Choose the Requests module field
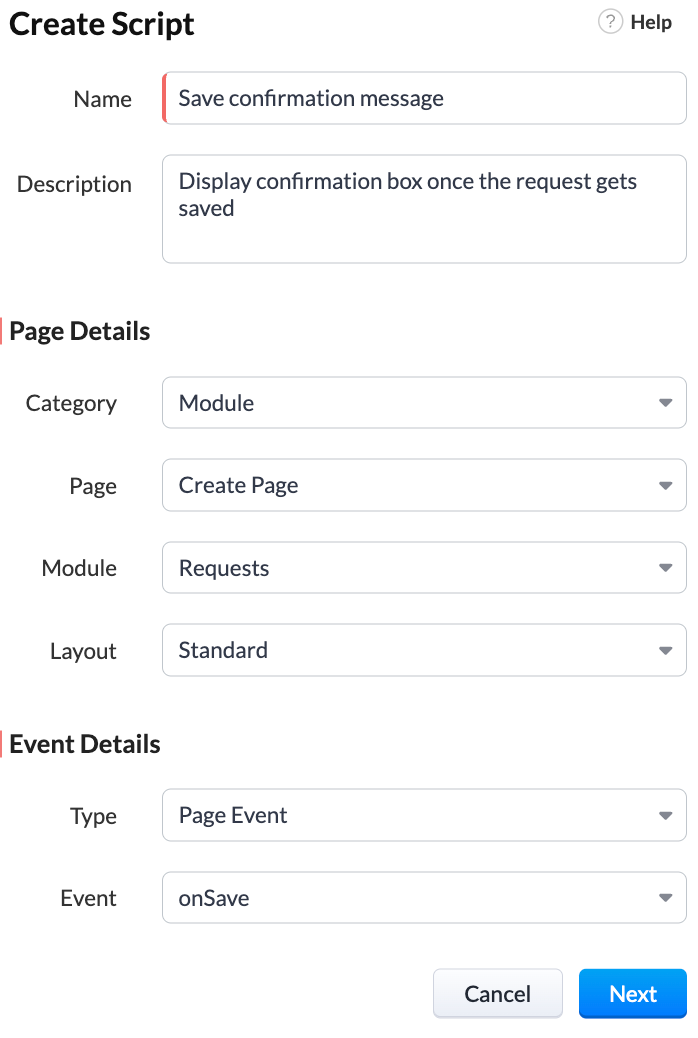Viewport: 698px width, 1038px height. (400, 567)
